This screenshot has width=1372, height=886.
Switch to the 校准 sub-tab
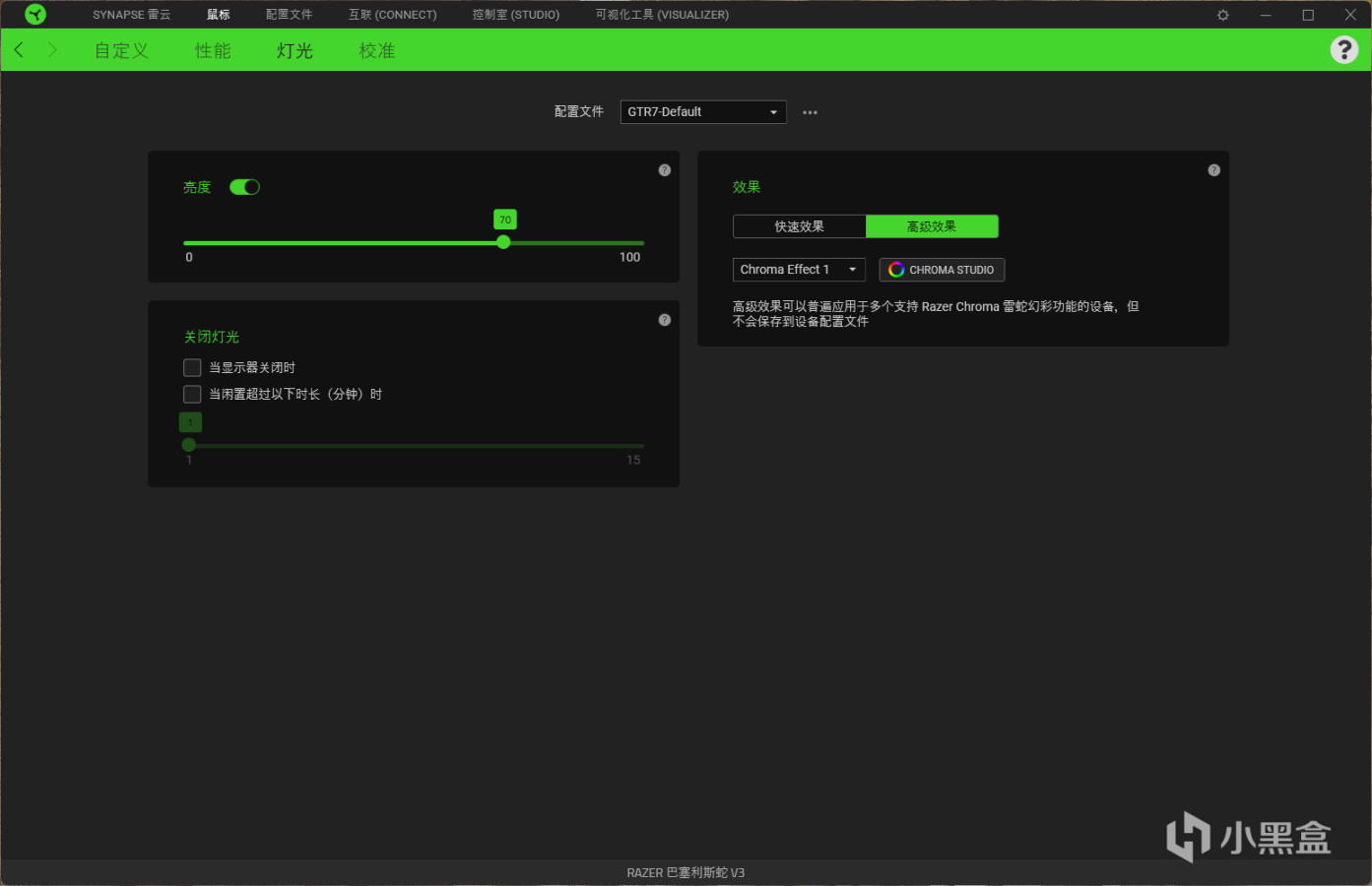377,50
